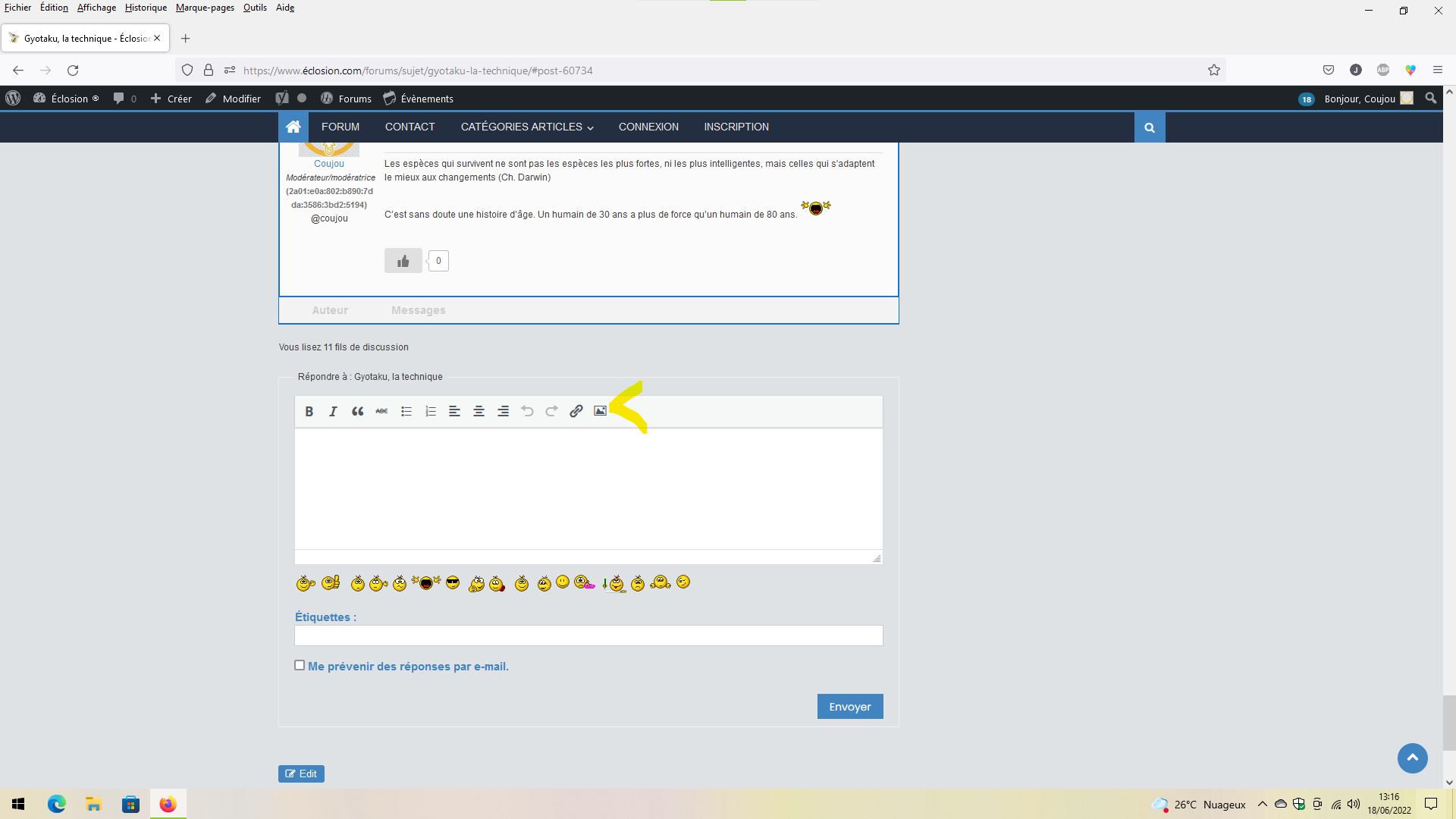Viewport: 1456px width, 819px height.
Task: Click the Unordered List icon
Action: 405,411
